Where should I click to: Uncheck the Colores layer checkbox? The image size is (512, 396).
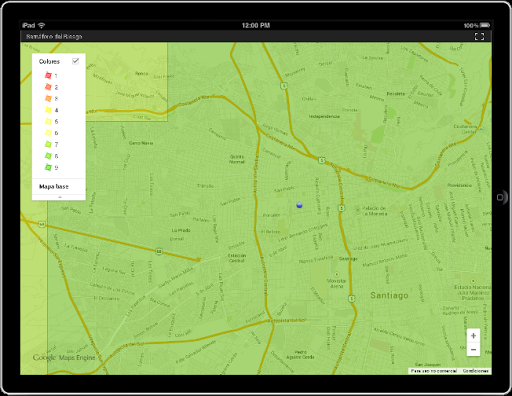[76, 61]
